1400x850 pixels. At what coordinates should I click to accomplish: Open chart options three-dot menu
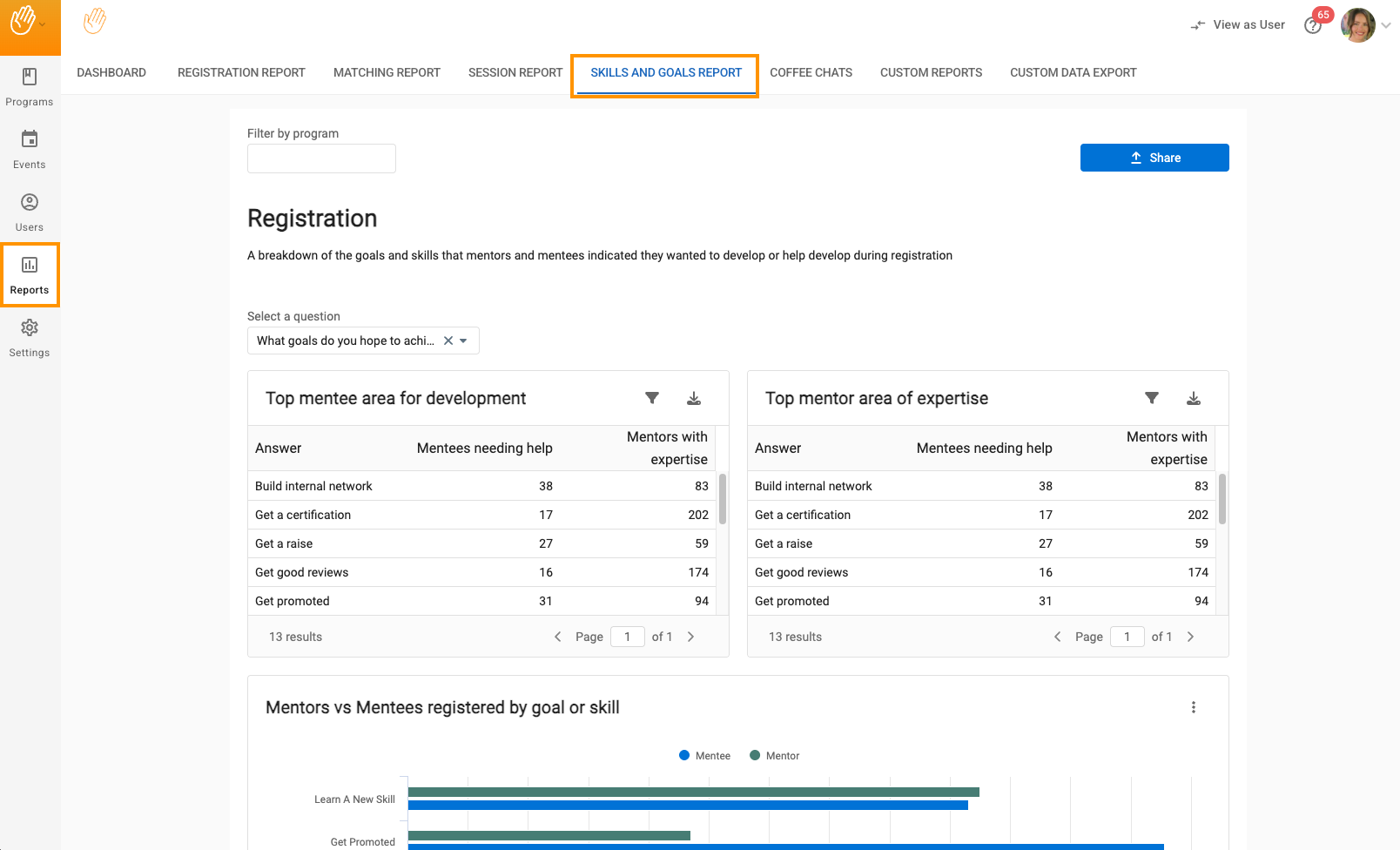[x=1194, y=707]
